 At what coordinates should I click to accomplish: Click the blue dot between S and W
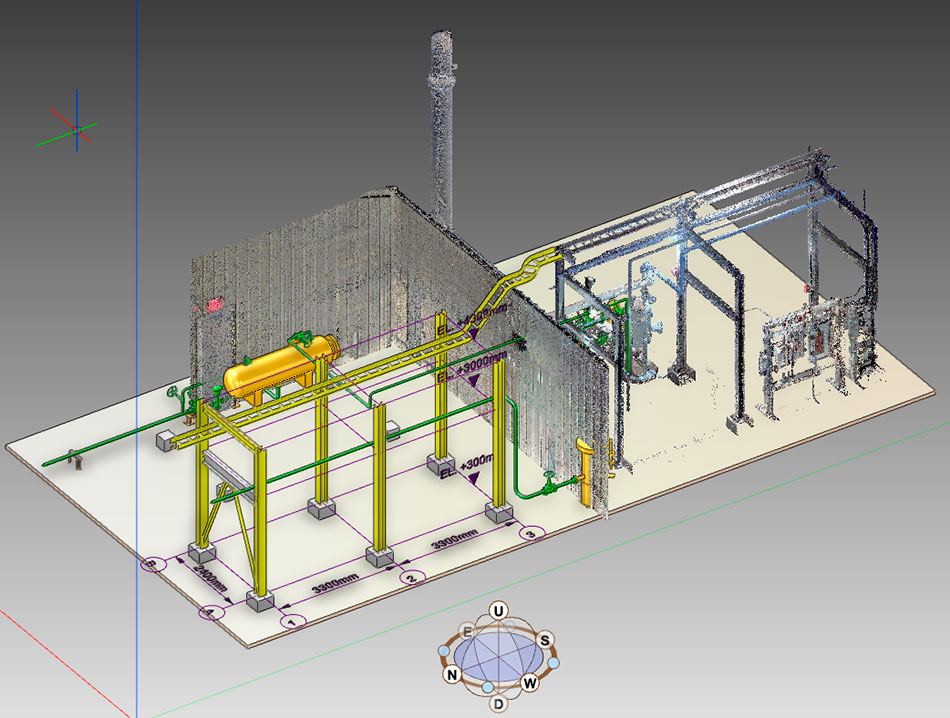pos(552,663)
